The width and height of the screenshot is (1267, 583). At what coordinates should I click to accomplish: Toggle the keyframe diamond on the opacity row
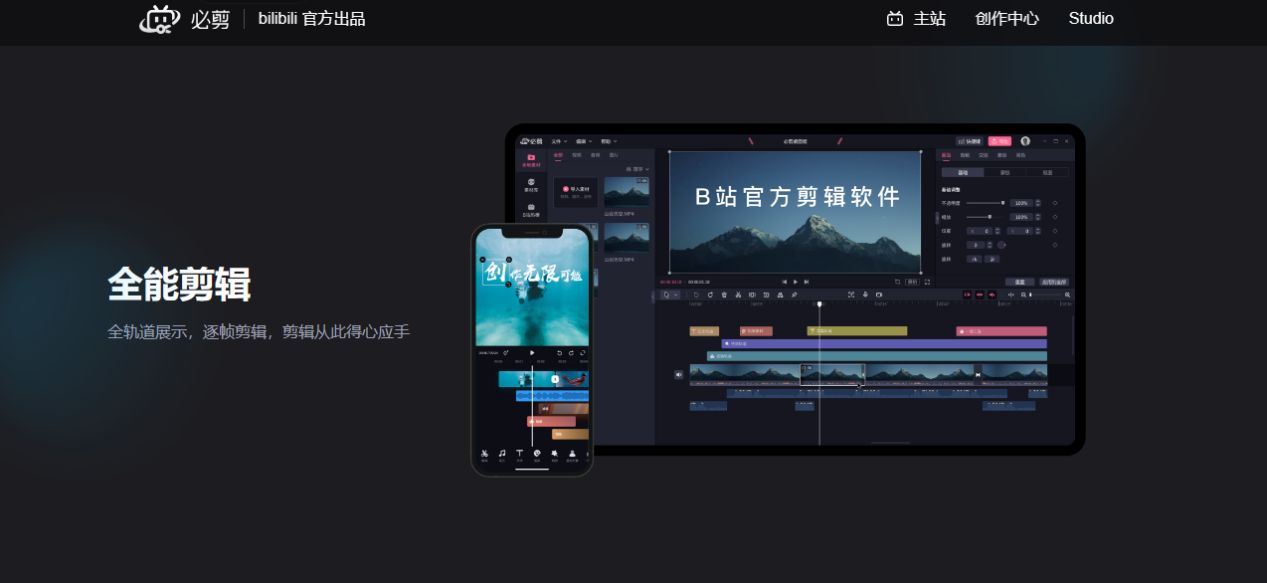point(1055,203)
